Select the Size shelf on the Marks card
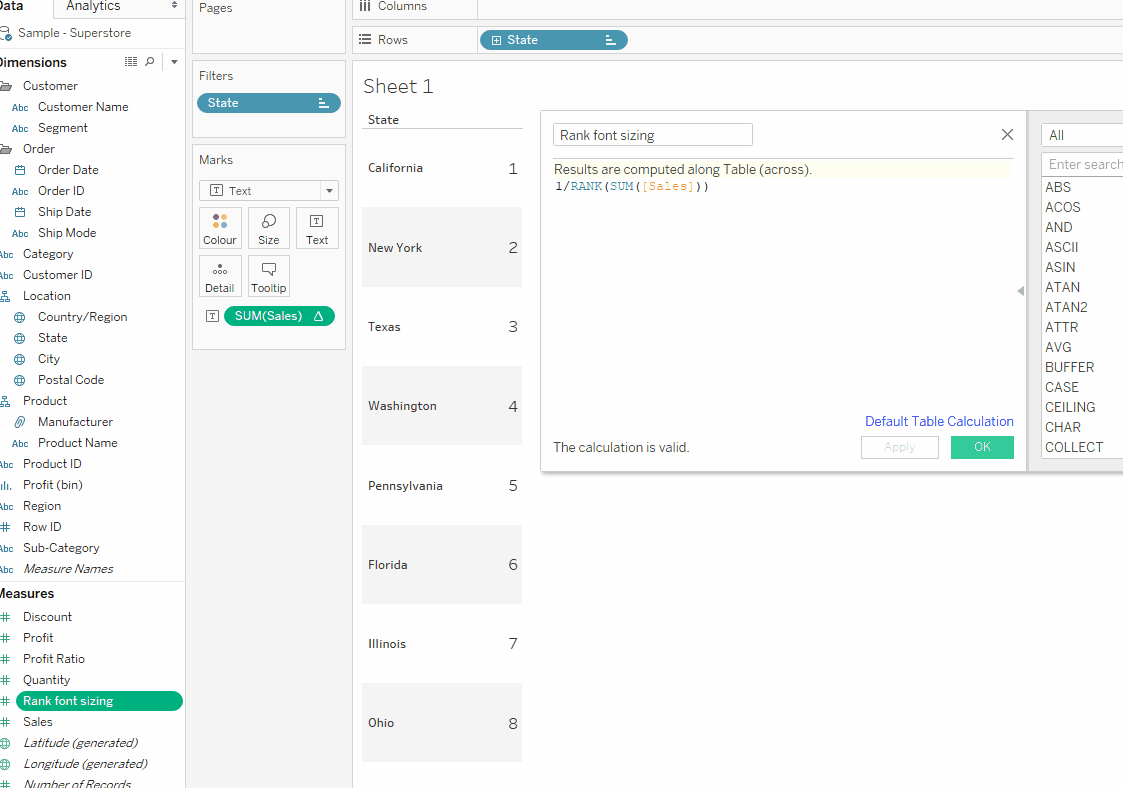The height and width of the screenshot is (788, 1123). click(268, 228)
